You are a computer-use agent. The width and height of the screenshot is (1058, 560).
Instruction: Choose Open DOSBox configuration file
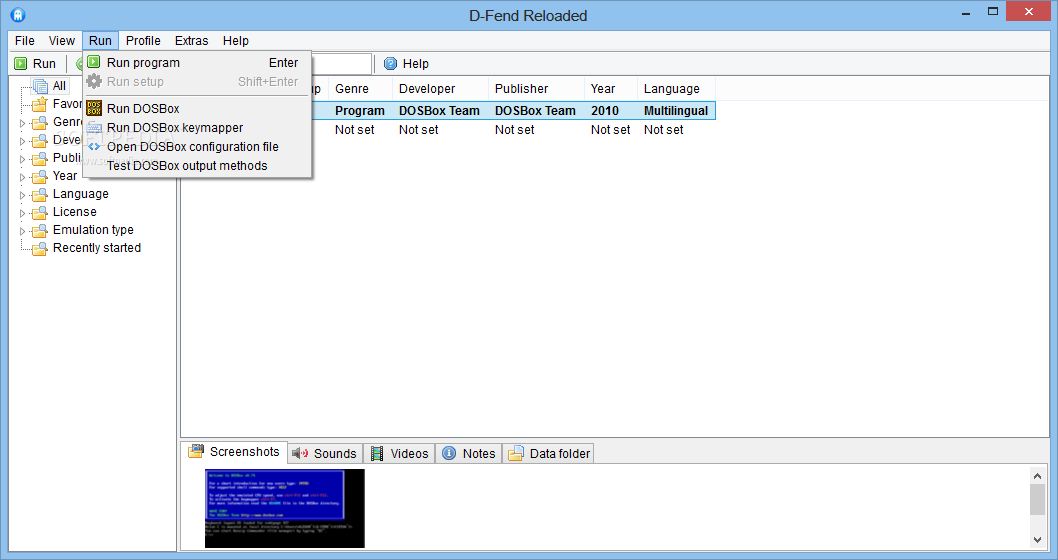(x=197, y=146)
